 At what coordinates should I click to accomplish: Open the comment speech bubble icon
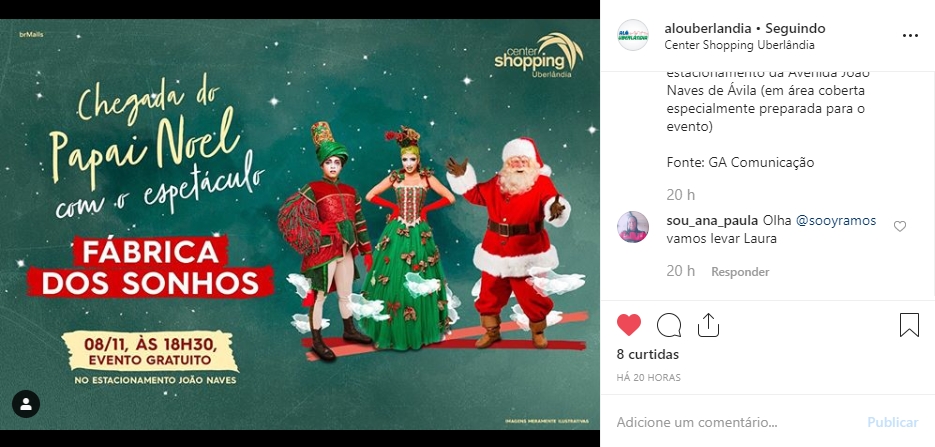tap(668, 325)
